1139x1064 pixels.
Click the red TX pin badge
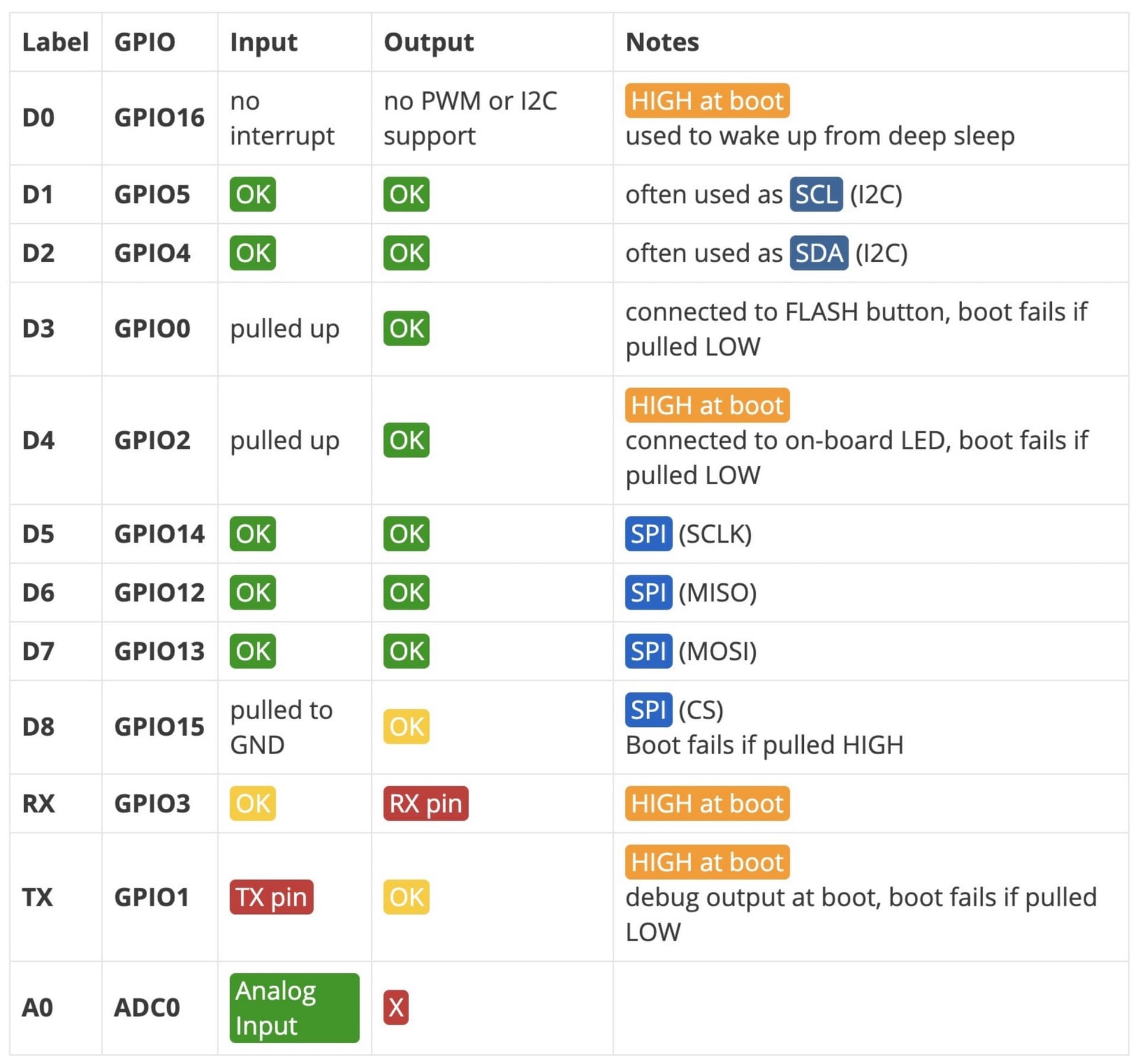click(272, 897)
